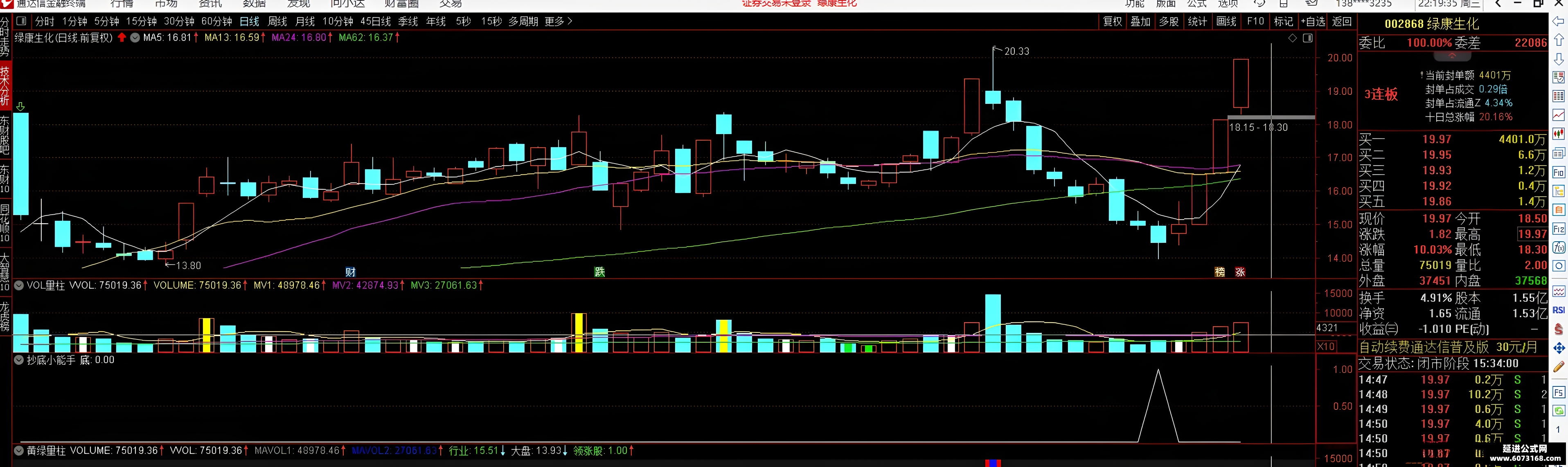Click the 财 marker on the chart timeline
Viewport: 1568px width, 467px height.
click(350, 272)
